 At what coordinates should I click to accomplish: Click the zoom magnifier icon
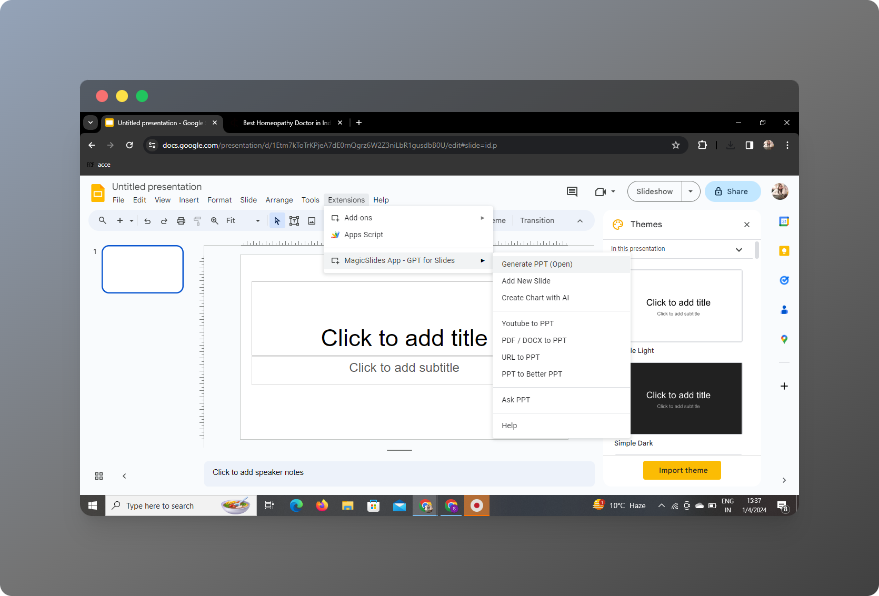(x=214, y=221)
